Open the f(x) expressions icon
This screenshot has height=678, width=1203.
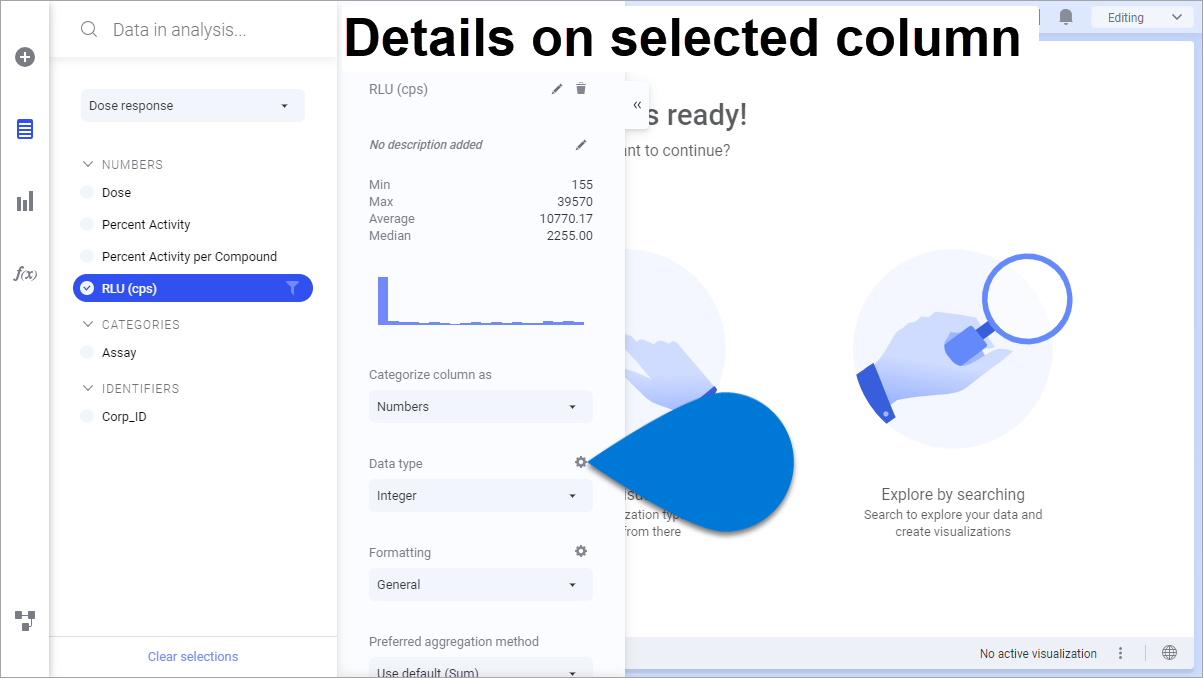coord(25,273)
